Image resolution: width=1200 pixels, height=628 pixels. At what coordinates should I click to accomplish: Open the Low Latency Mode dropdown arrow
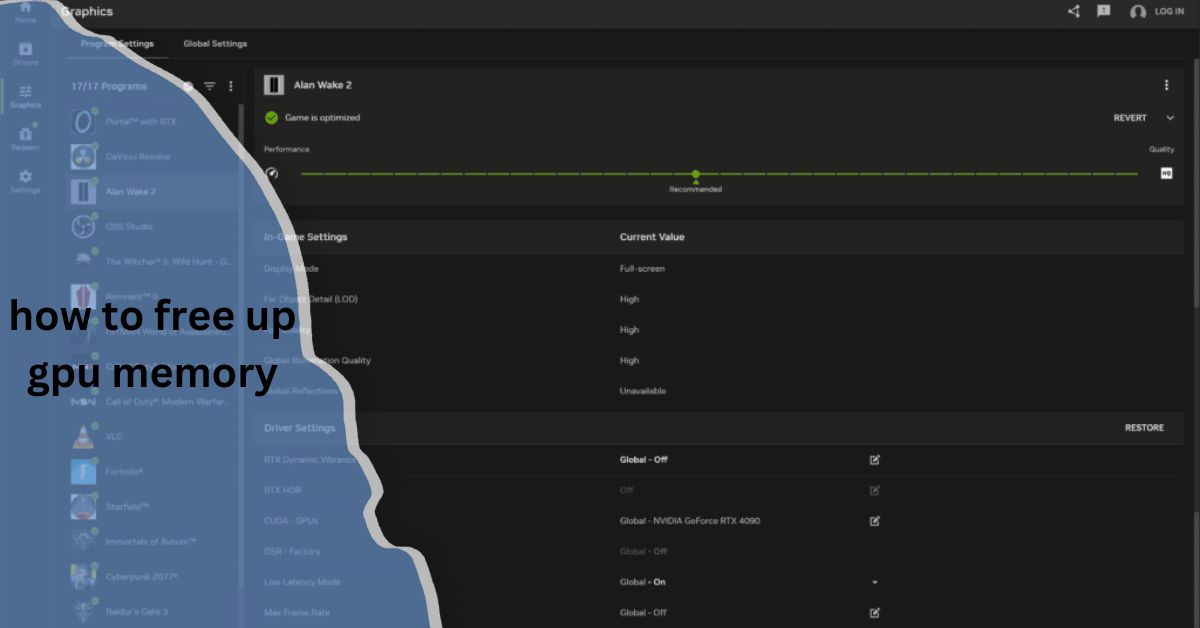pos(875,582)
